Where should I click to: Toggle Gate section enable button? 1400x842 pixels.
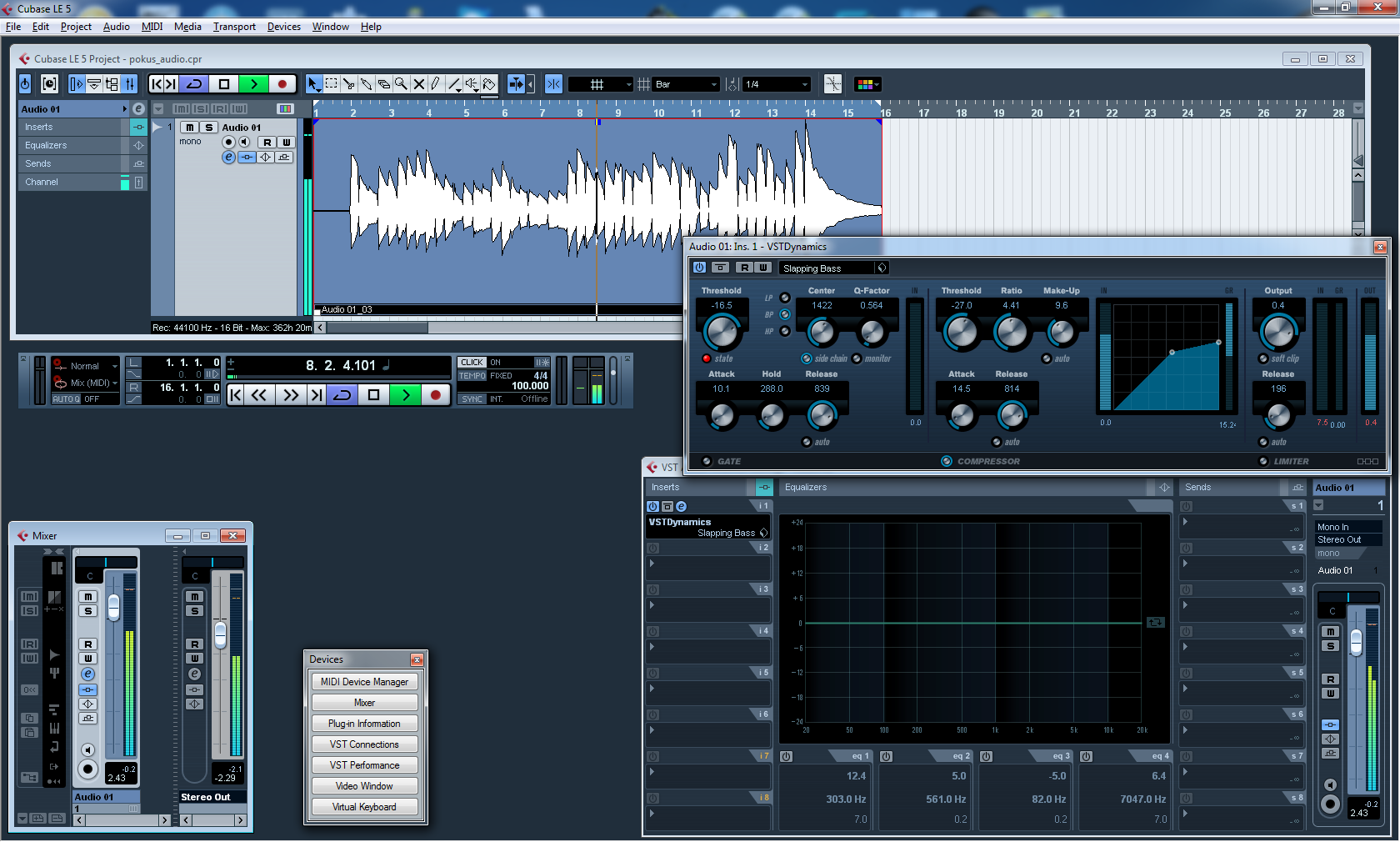click(x=707, y=461)
